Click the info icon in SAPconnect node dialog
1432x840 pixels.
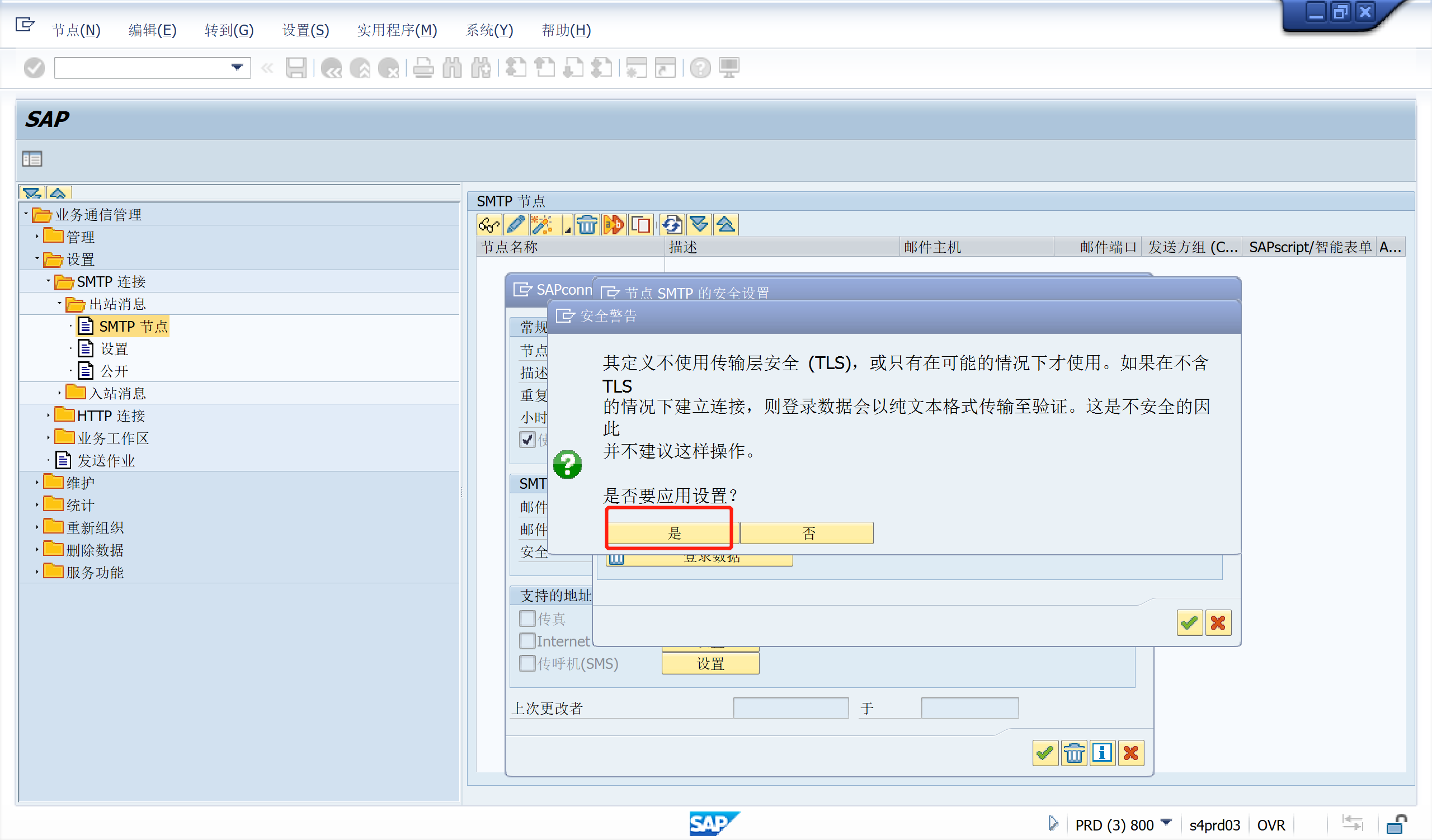[1103, 754]
